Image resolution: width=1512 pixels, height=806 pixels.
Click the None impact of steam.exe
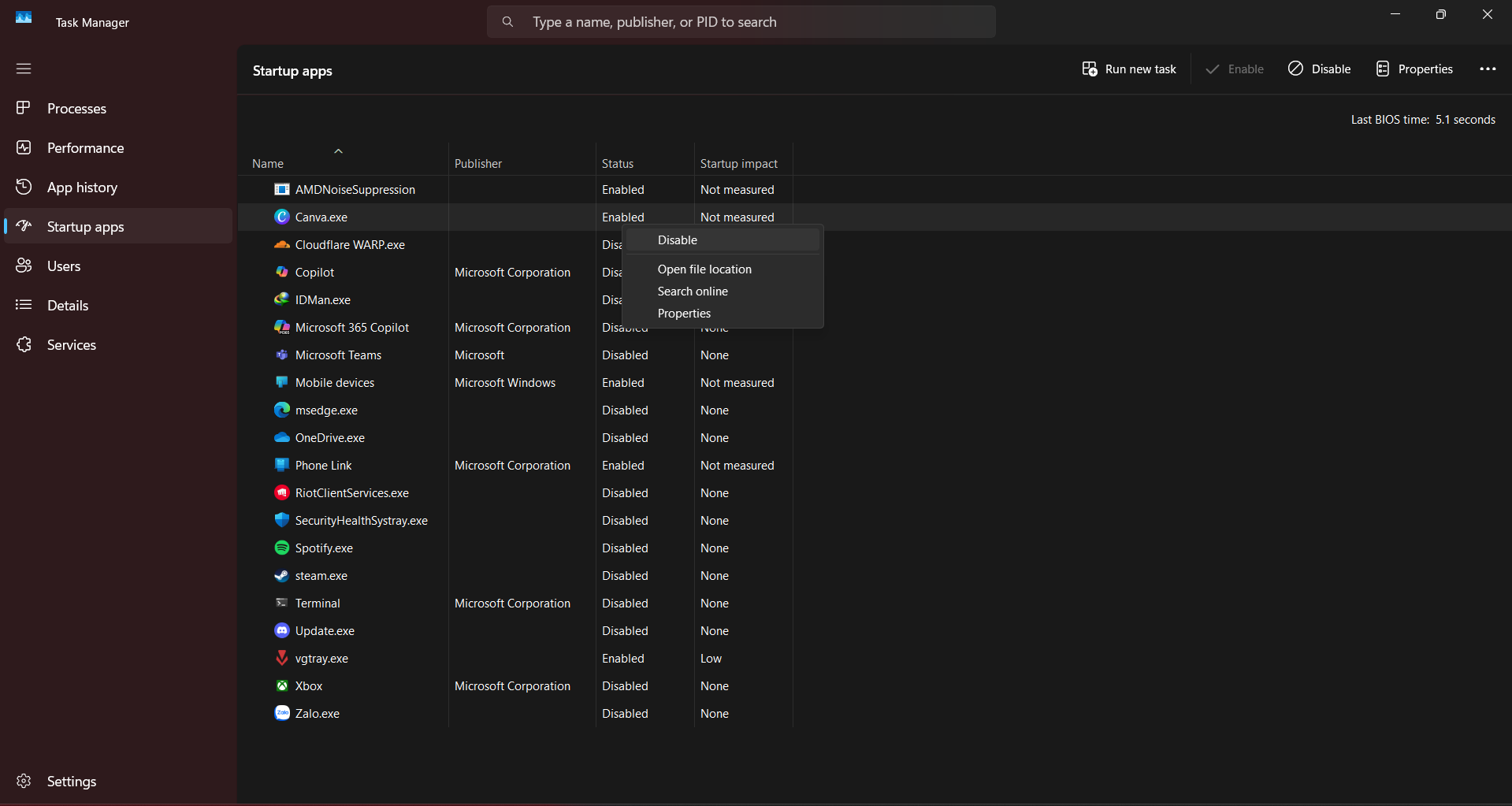(x=715, y=576)
